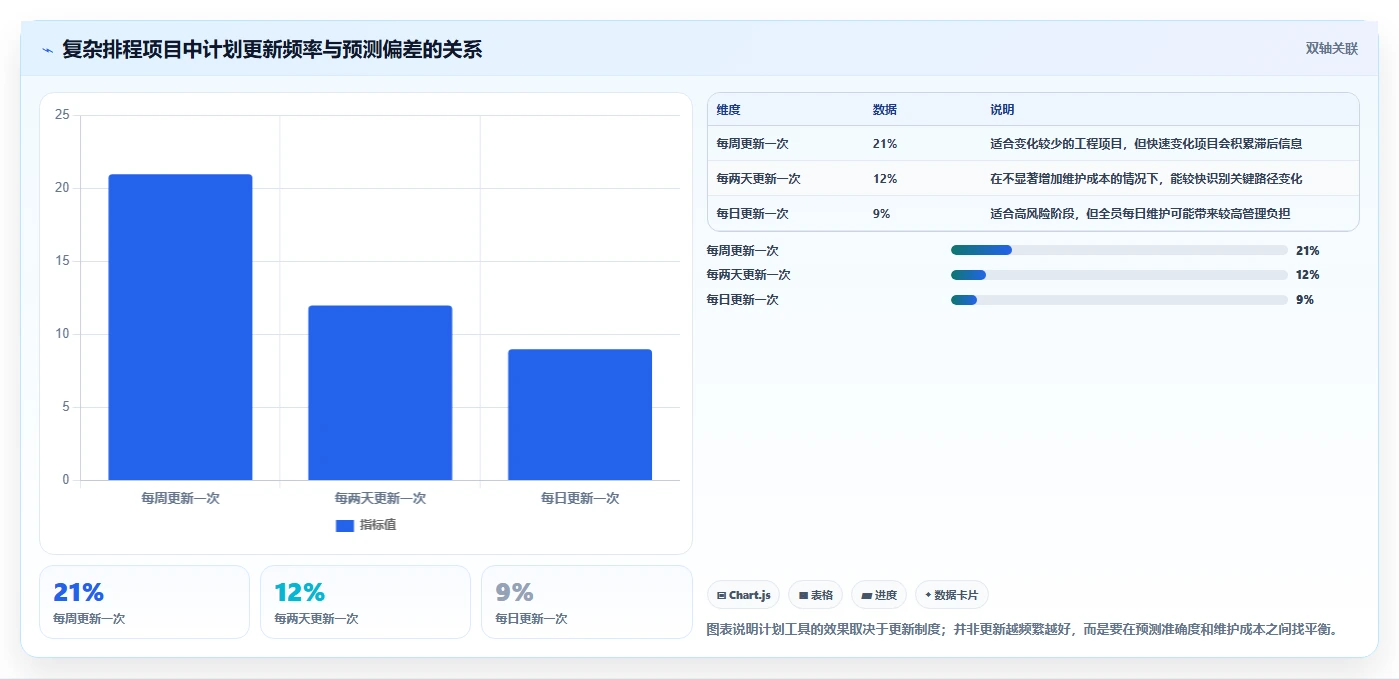Click the 维度 column header
The width and height of the screenshot is (1399, 679).
coord(729,110)
